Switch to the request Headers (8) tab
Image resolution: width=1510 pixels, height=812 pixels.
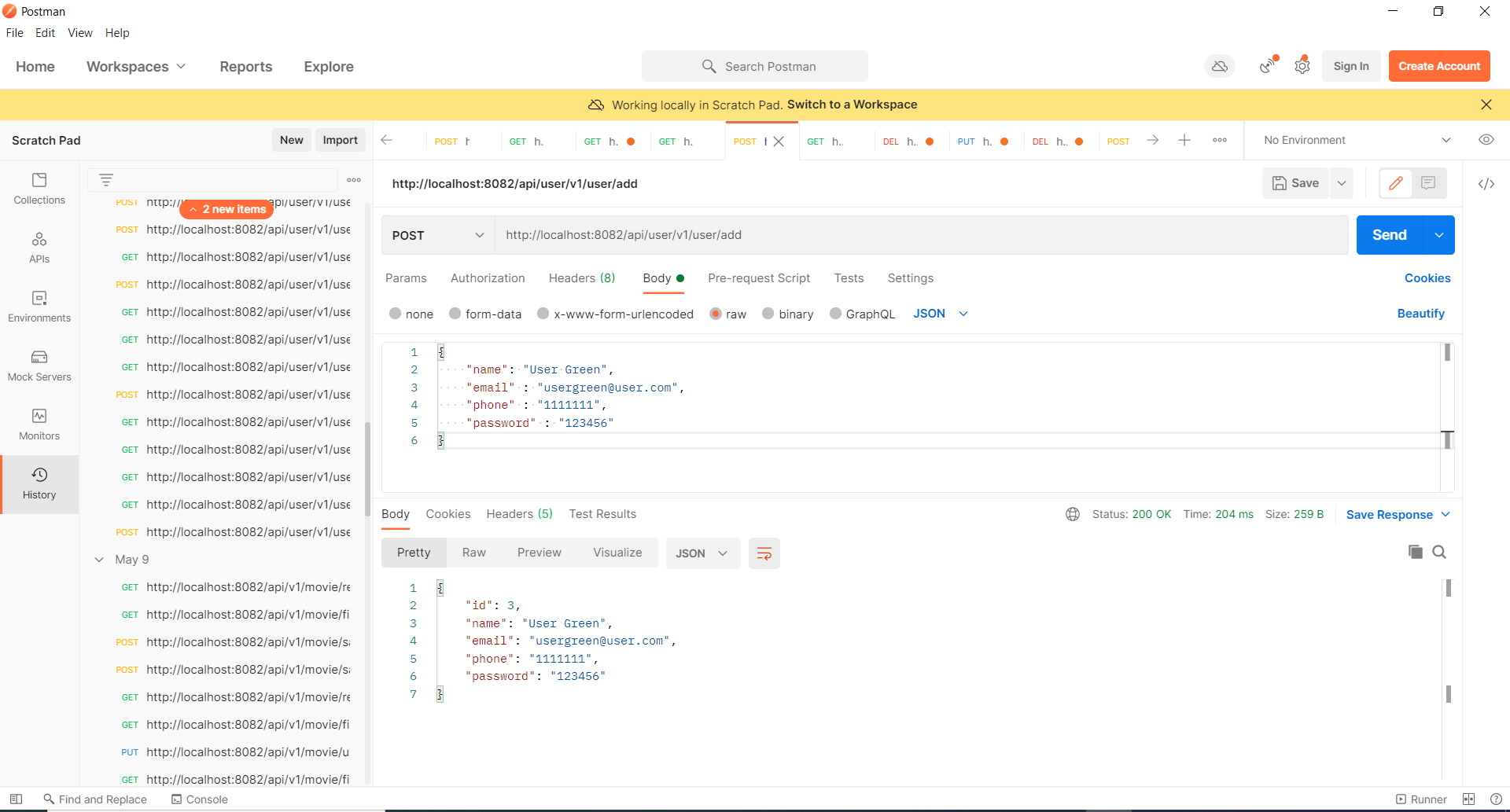coord(582,278)
